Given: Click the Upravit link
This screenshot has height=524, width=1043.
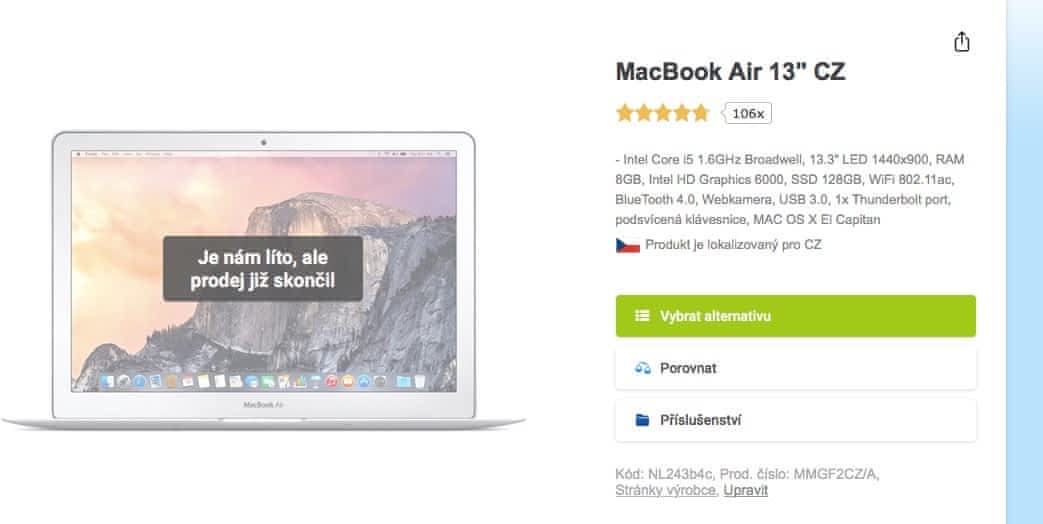Looking at the screenshot, I should point(746,490).
